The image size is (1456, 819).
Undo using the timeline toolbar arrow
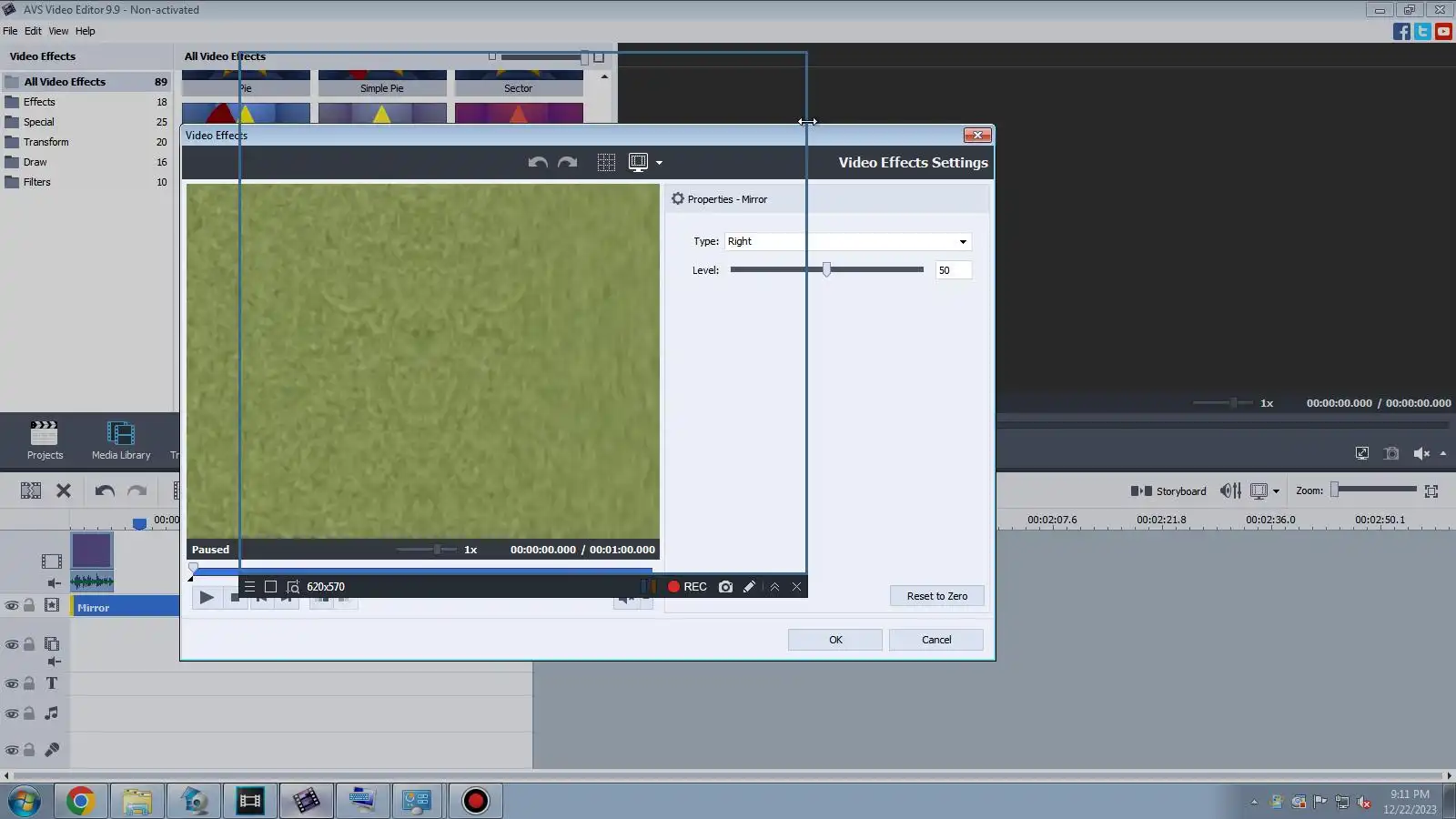tap(105, 491)
